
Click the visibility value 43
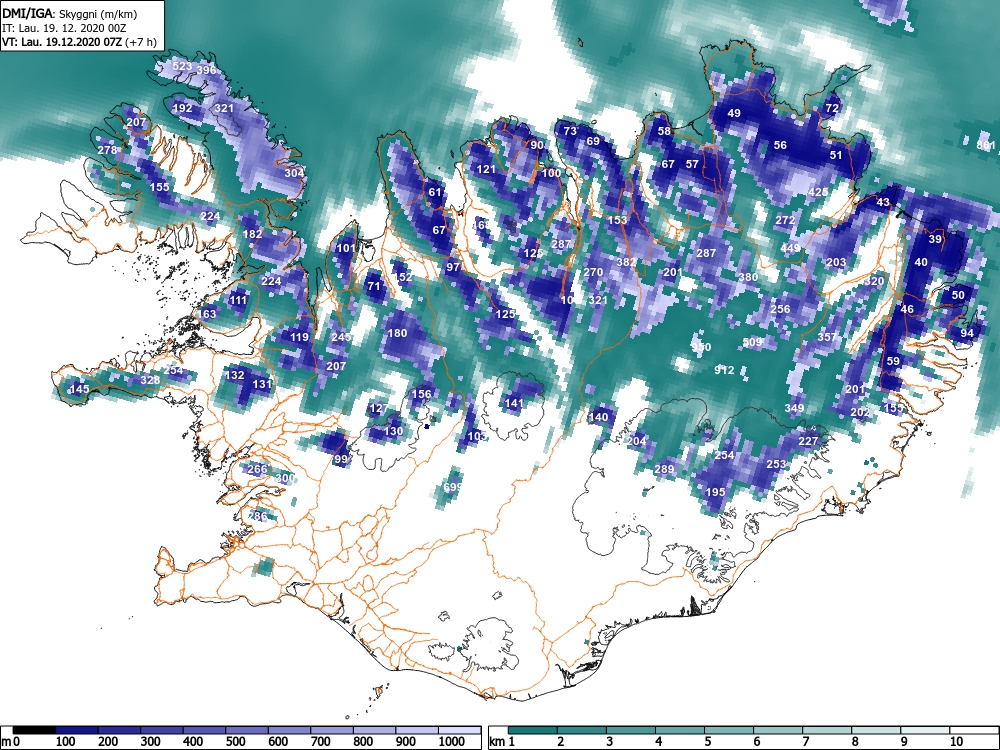pyautogui.click(x=883, y=202)
